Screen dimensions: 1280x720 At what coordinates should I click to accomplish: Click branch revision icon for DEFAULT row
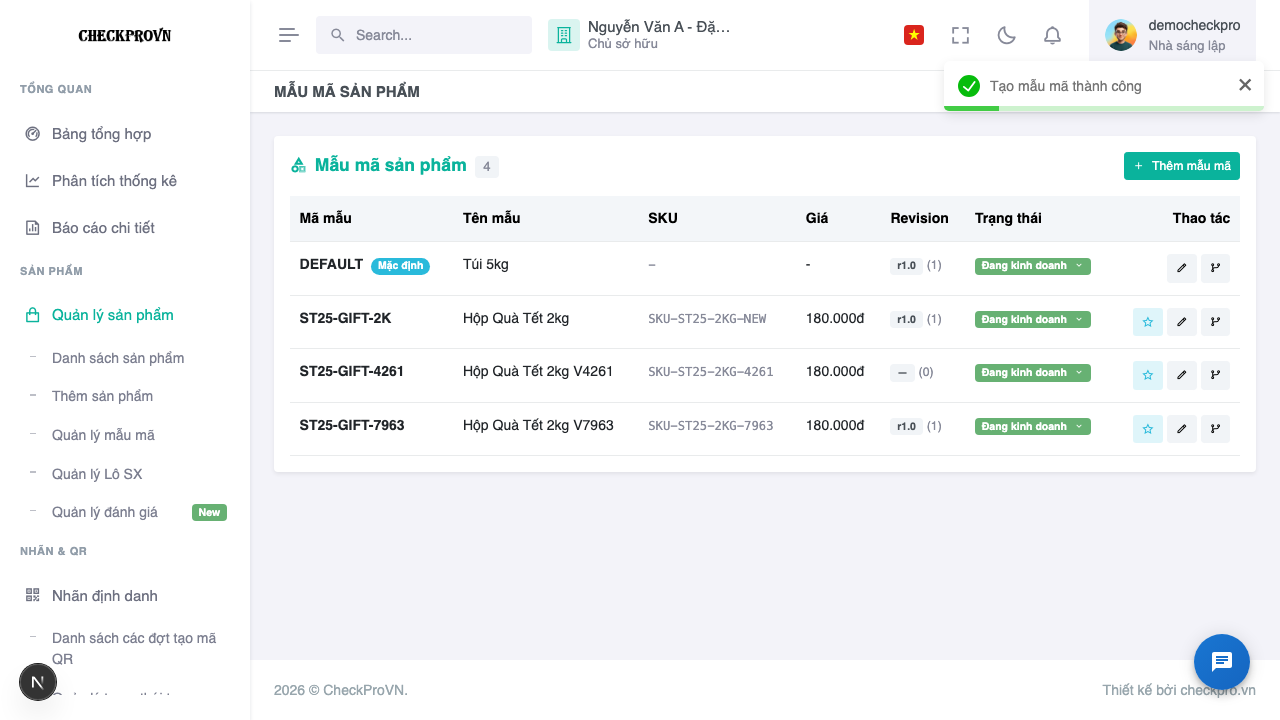(1215, 268)
